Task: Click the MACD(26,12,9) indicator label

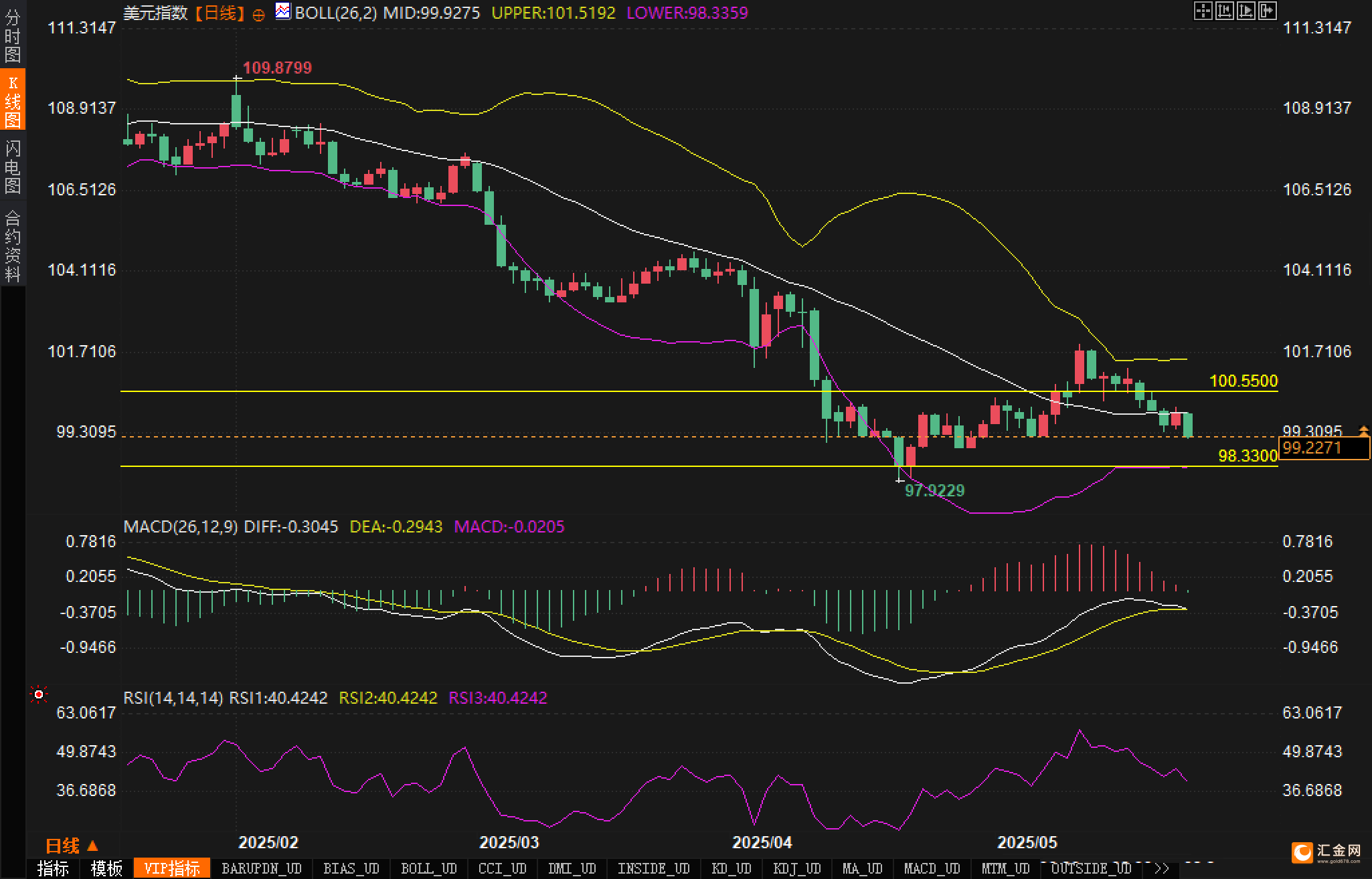Action: 181,526
